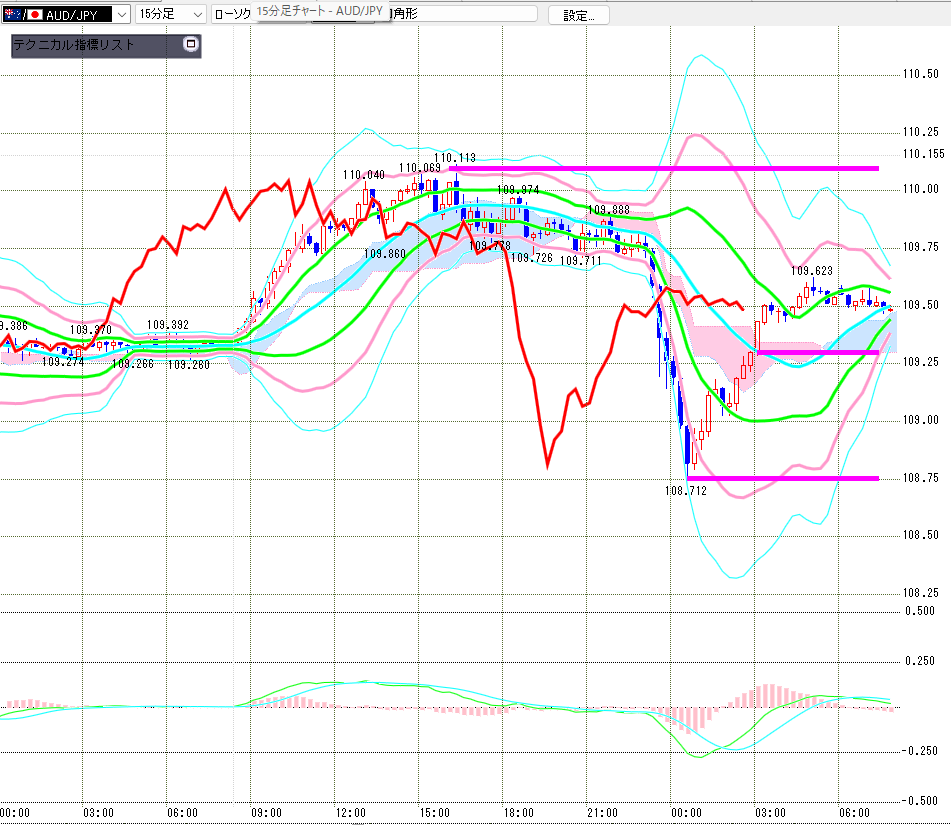
Task: Click the low price label 108.712
Action: (685, 491)
